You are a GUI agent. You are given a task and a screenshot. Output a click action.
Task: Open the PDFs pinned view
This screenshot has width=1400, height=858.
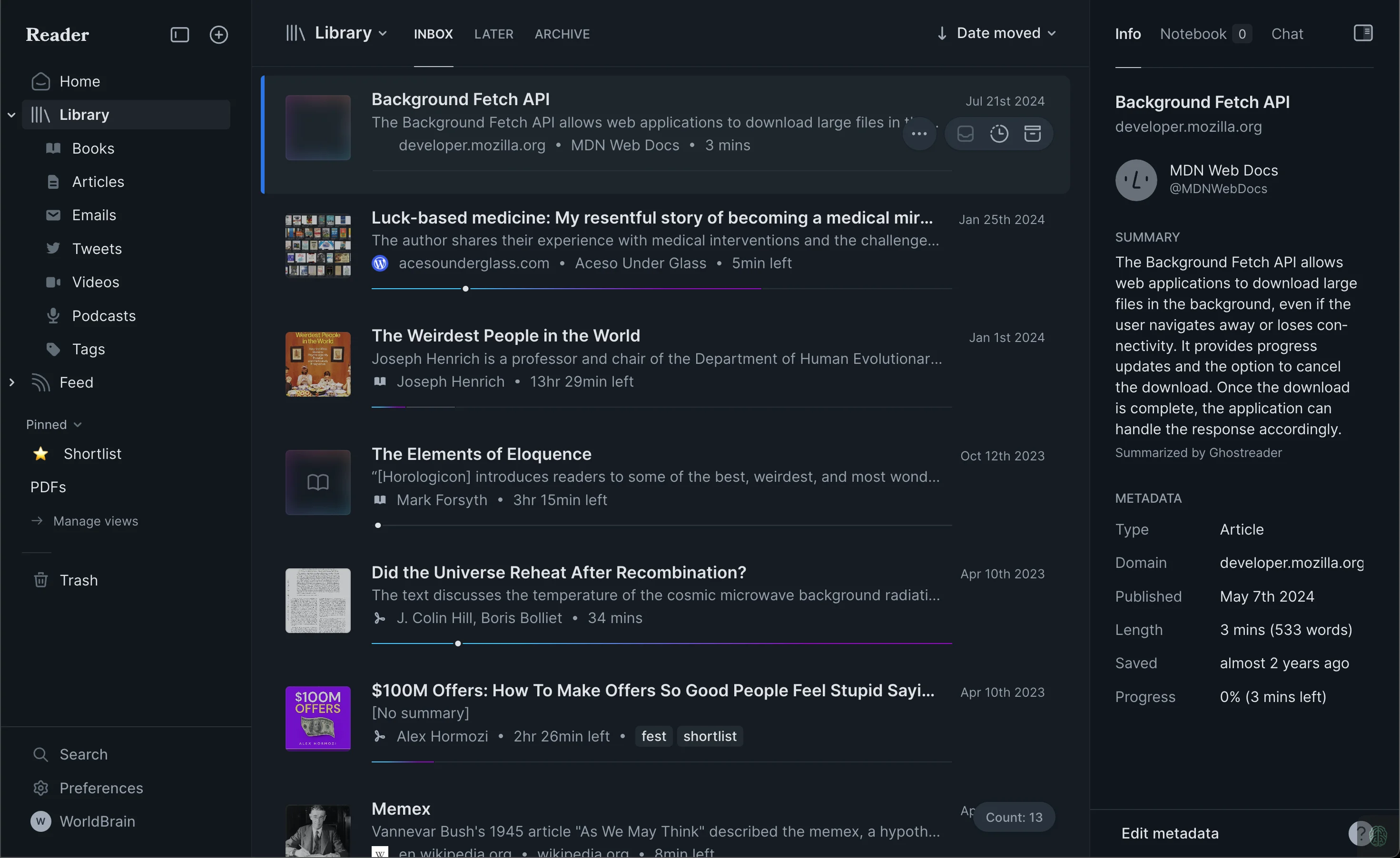pos(48,487)
